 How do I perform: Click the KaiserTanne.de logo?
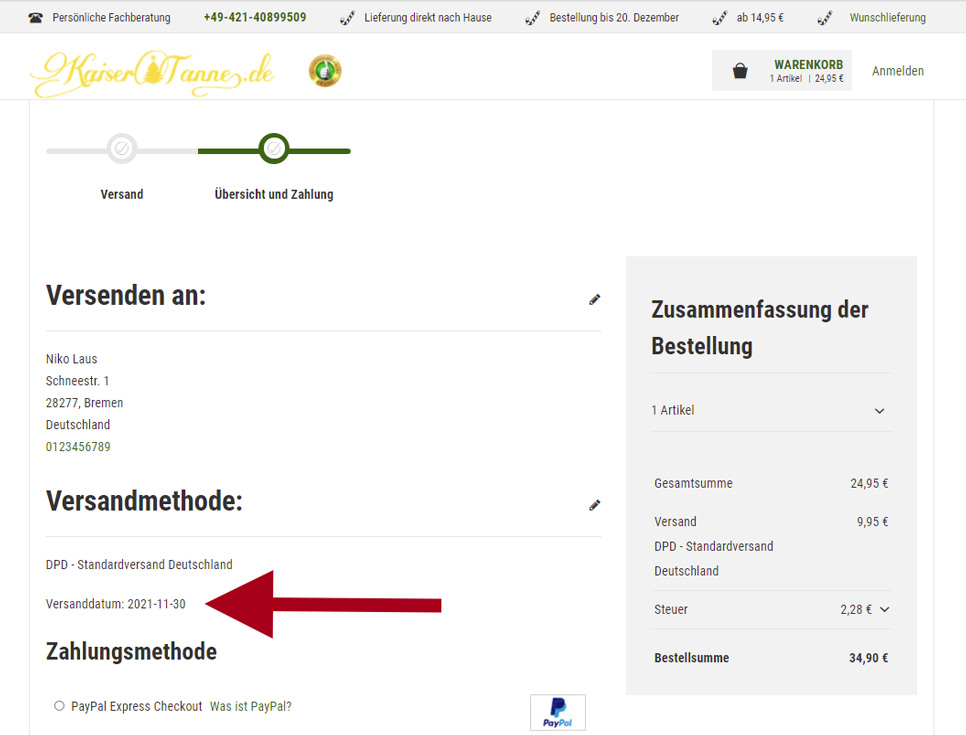click(152, 73)
